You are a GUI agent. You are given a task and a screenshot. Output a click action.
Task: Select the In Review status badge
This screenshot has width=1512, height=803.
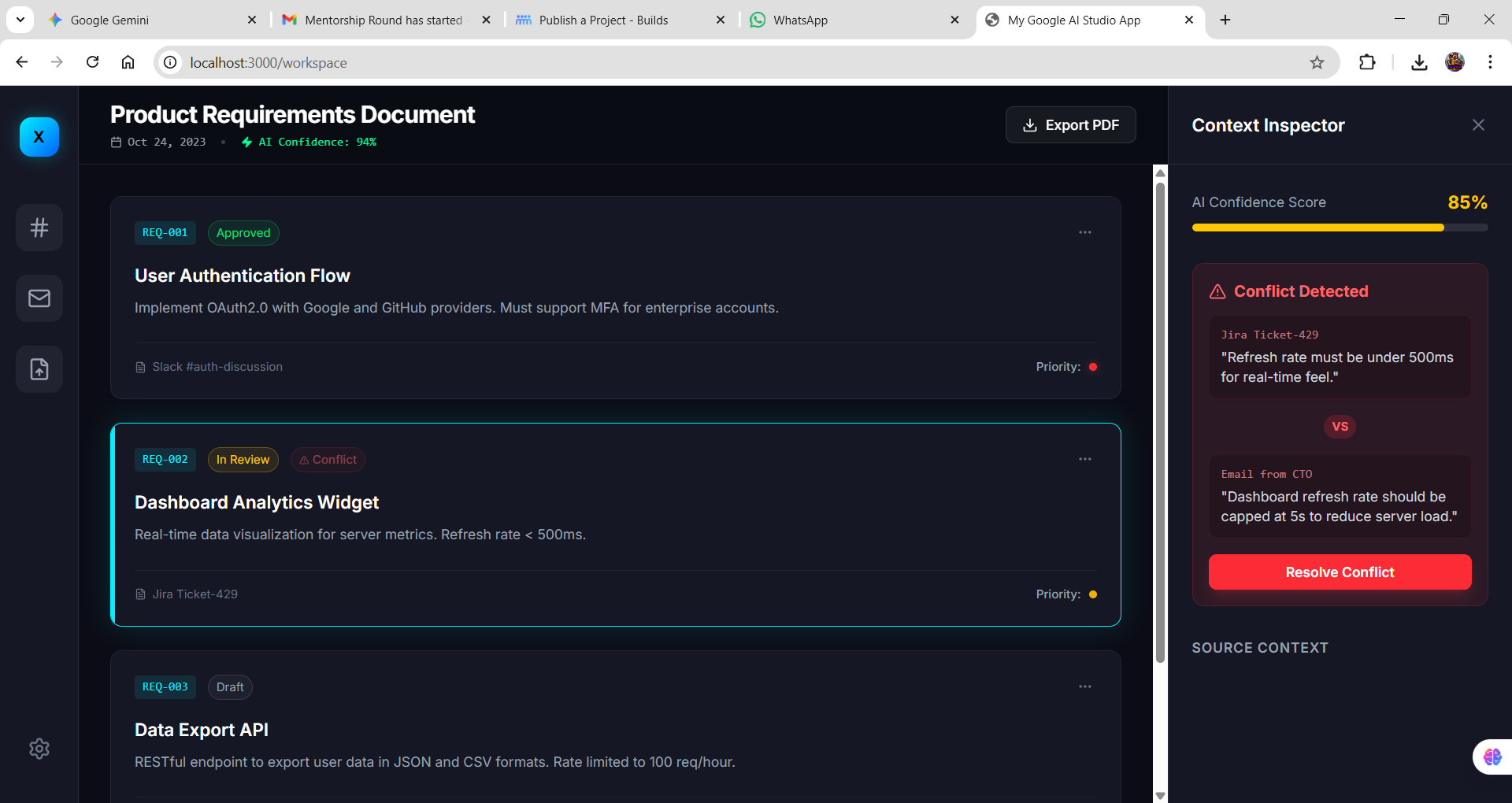(243, 460)
